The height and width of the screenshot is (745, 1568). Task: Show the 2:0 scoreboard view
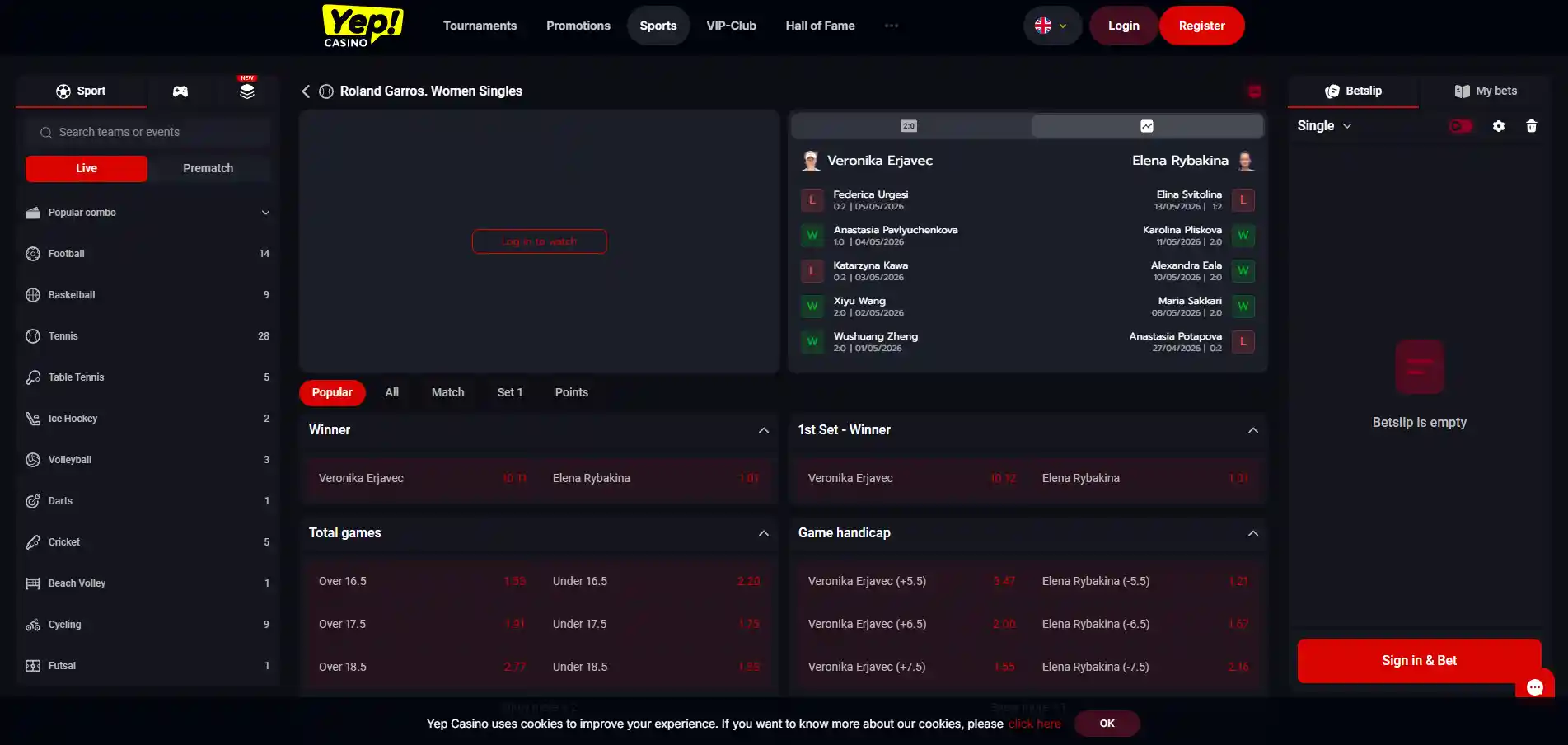point(909,126)
